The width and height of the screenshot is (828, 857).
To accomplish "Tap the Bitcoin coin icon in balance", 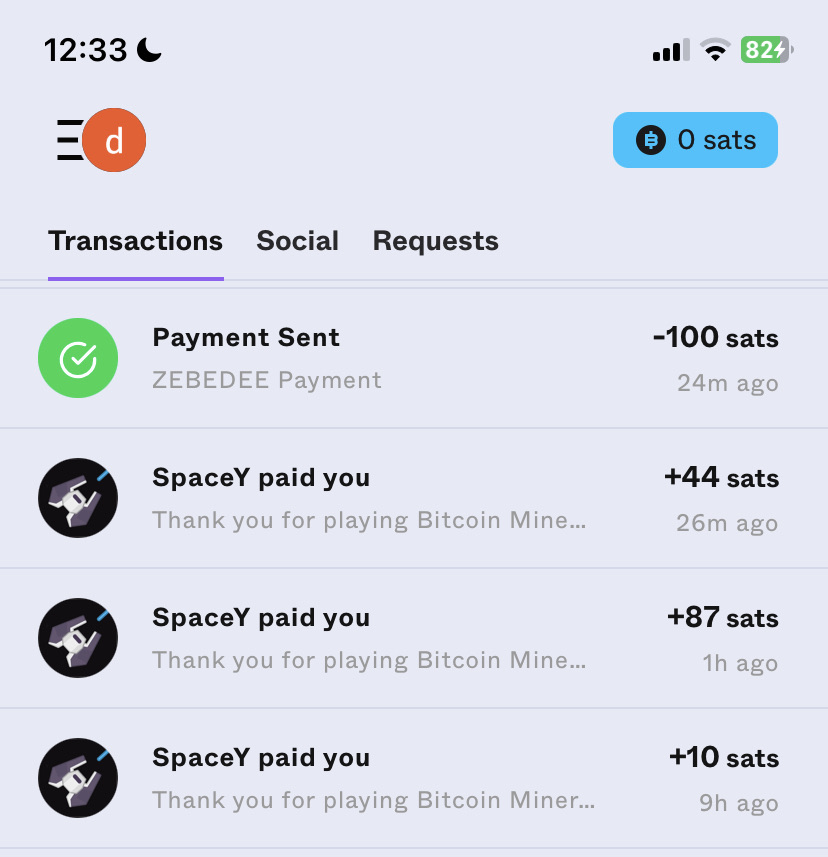I will (x=651, y=140).
